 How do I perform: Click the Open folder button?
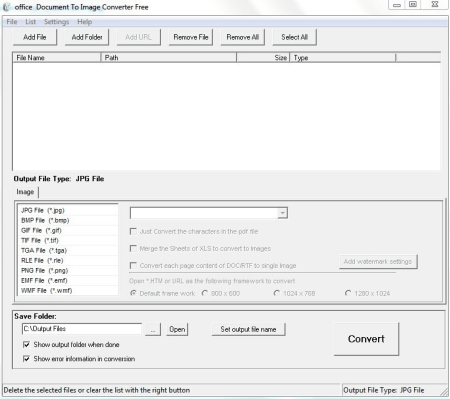177,329
